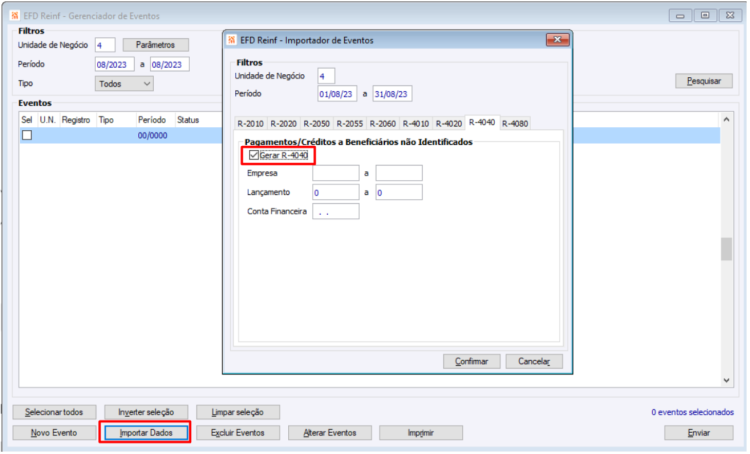
Task: Close the Importador de Eventos dialog
Action: (557, 40)
